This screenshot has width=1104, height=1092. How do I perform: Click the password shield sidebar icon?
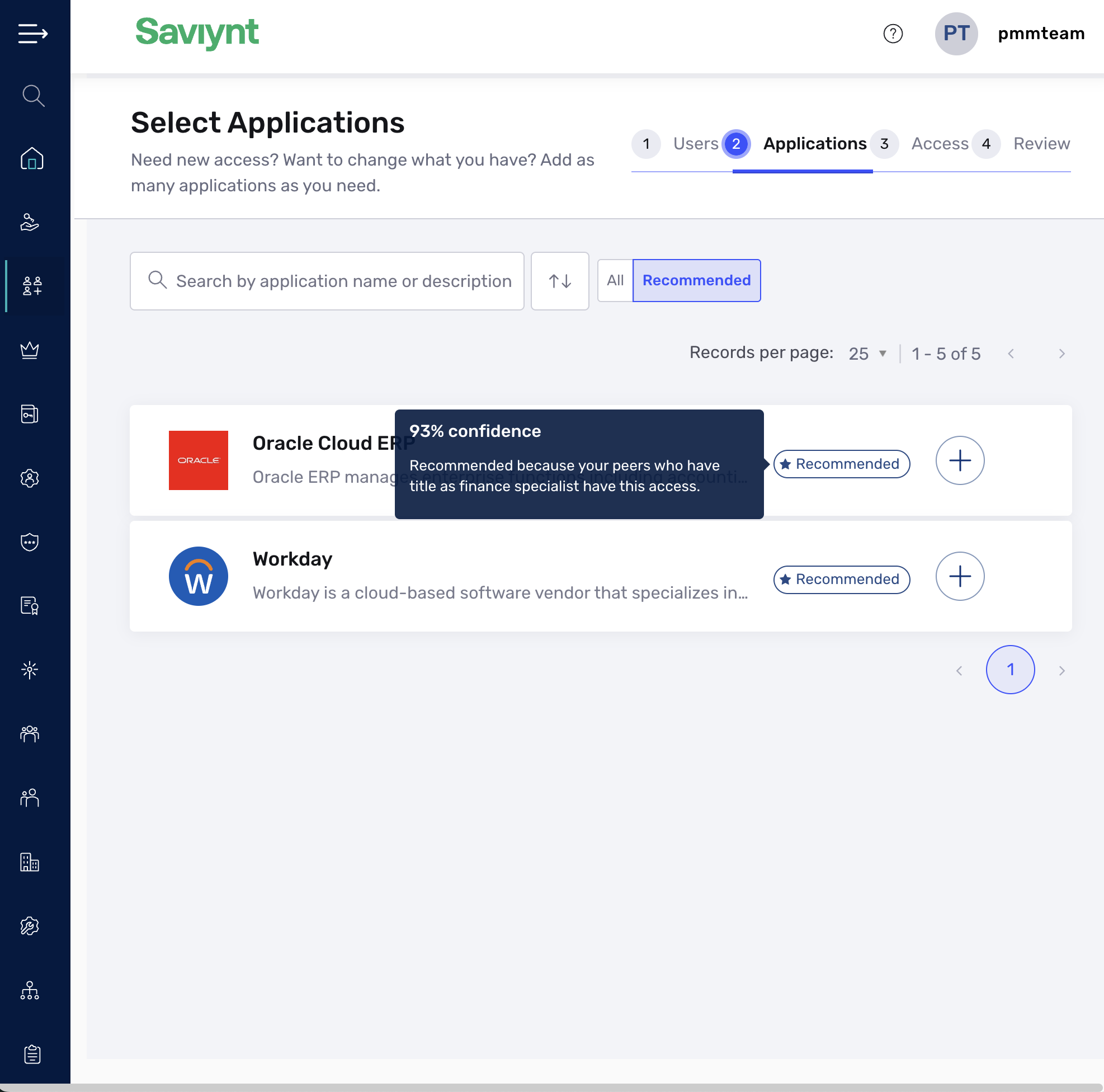coord(30,542)
